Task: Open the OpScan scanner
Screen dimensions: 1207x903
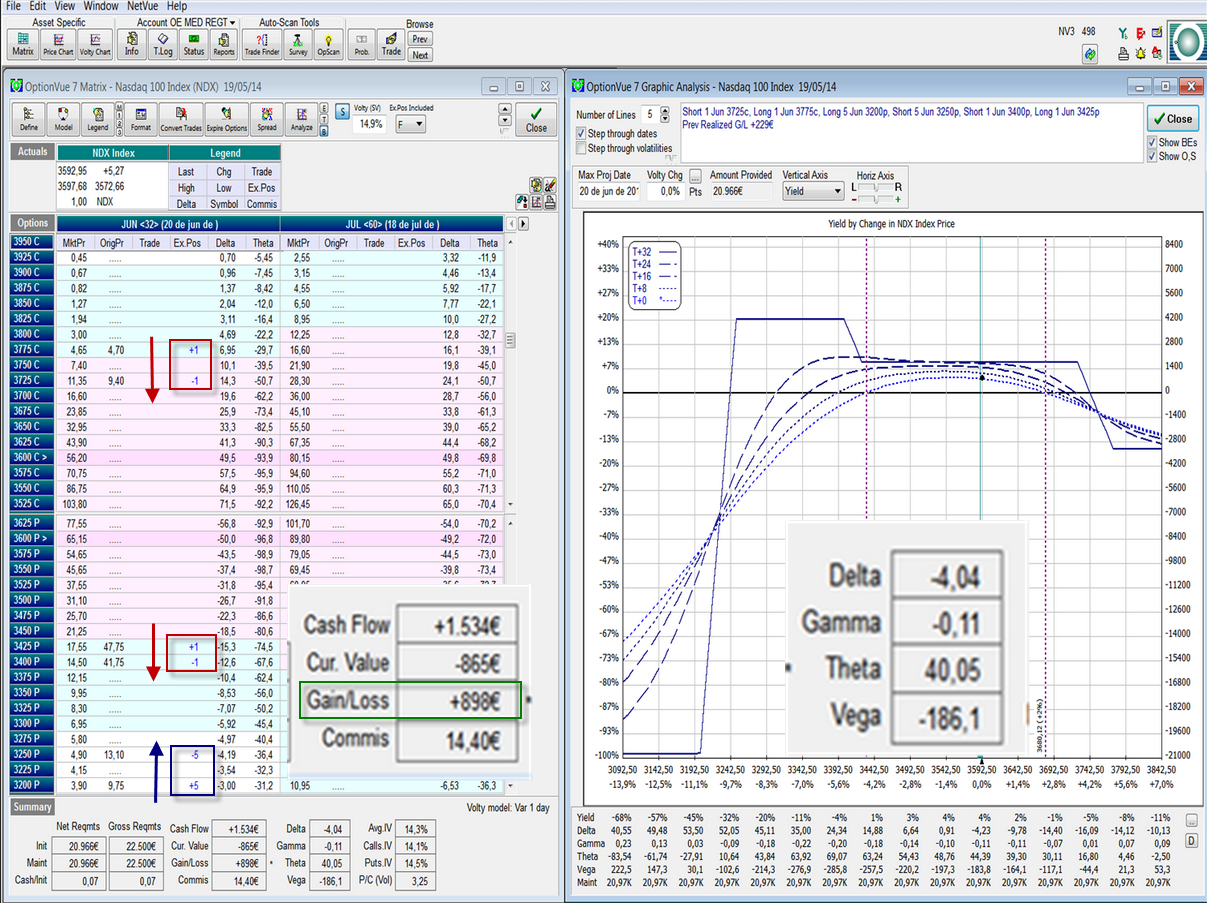Action: (328, 44)
